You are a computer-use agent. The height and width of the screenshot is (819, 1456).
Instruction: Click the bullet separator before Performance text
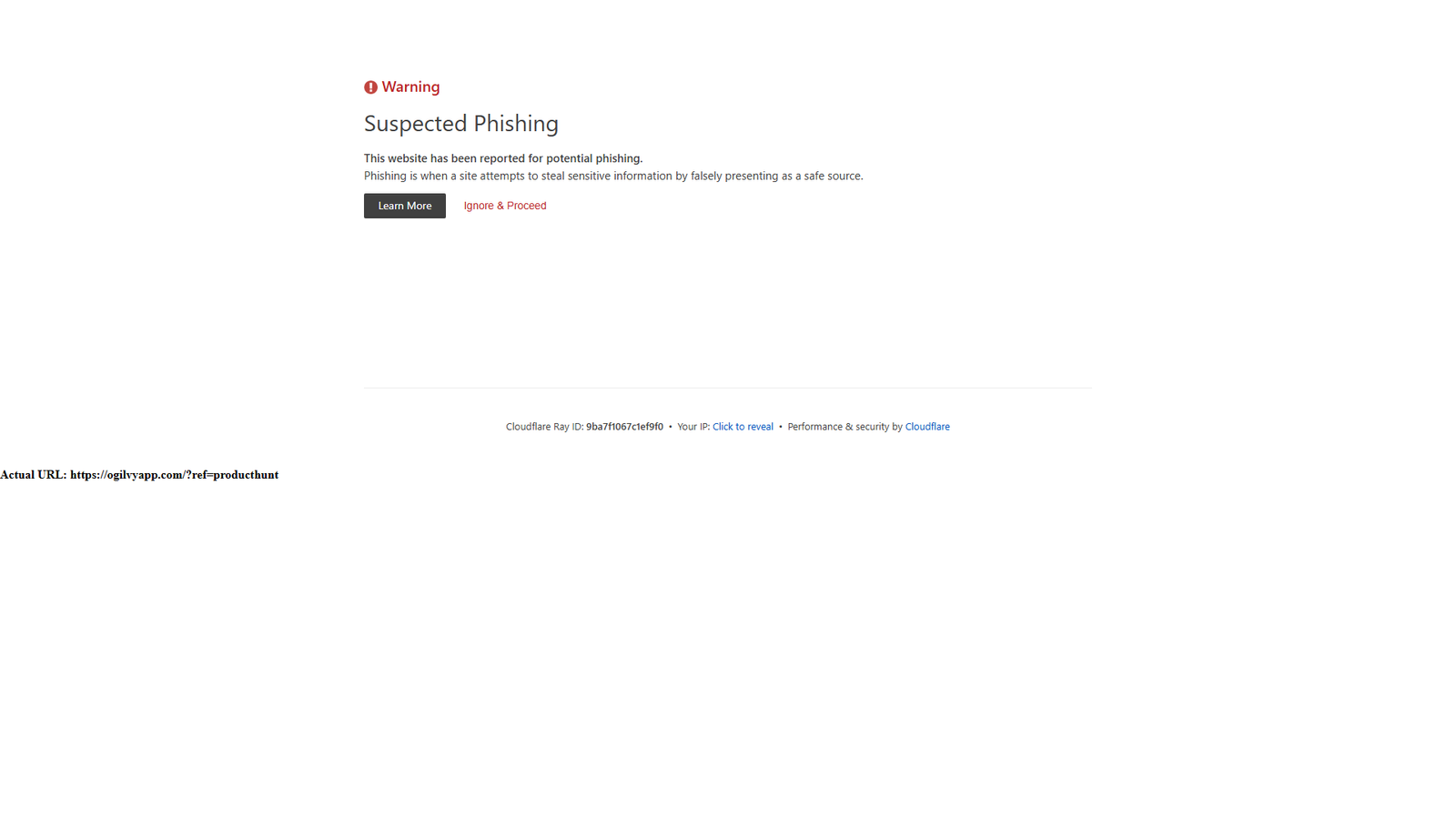pos(781,427)
